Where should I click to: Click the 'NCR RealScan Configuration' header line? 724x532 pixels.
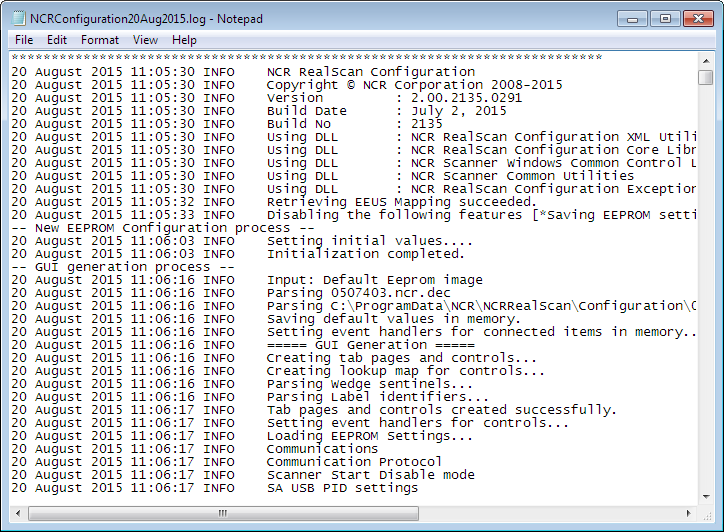(x=371, y=72)
